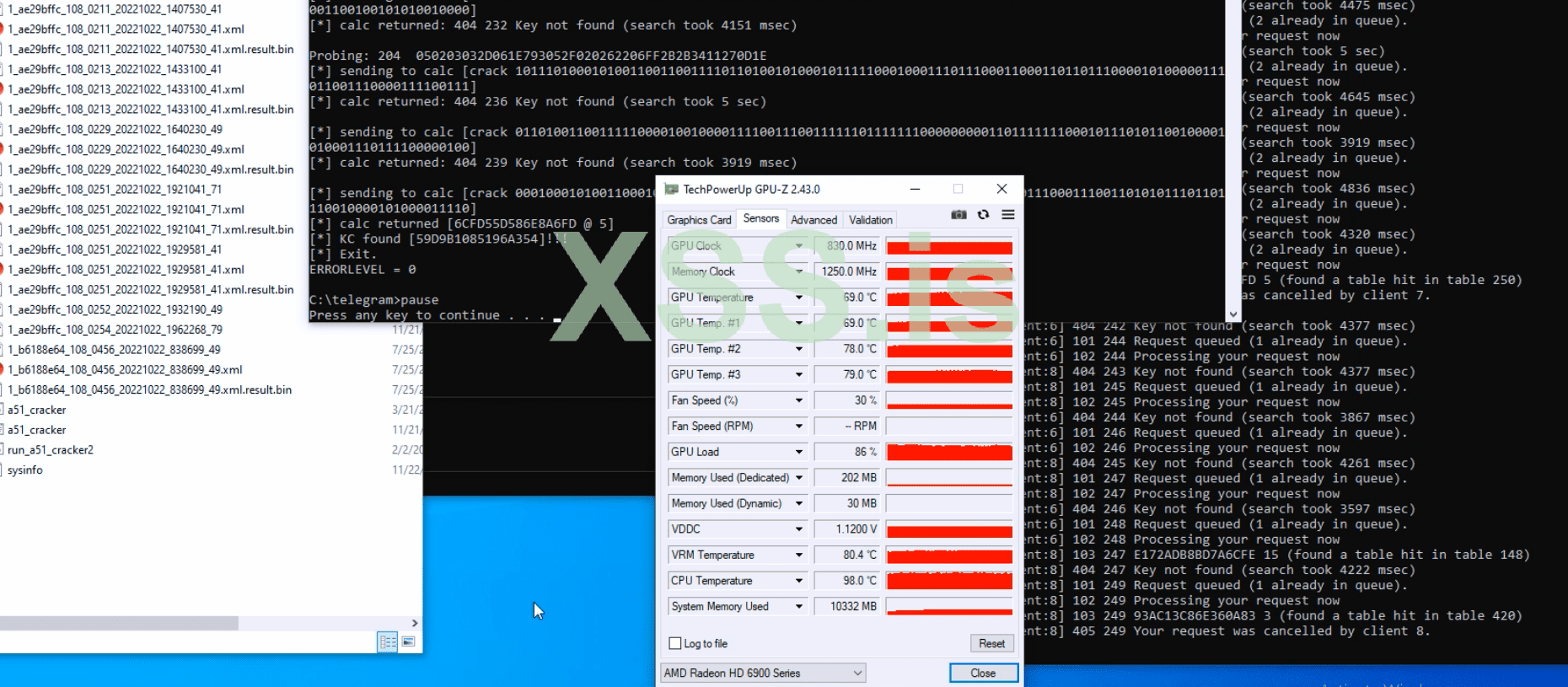1568x687 pixels.
Task: Click the console prompt "C:\telegram>pause"
Action: pyautogui.click(x=373, y=300)
